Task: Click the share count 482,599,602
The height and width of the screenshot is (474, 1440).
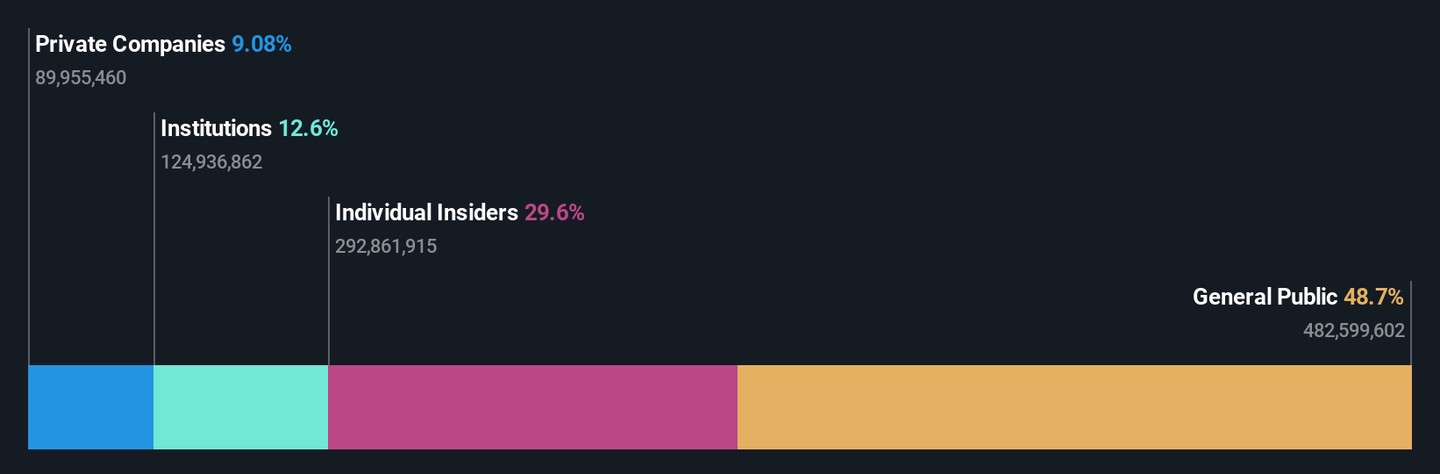Action: (1354, 330)
